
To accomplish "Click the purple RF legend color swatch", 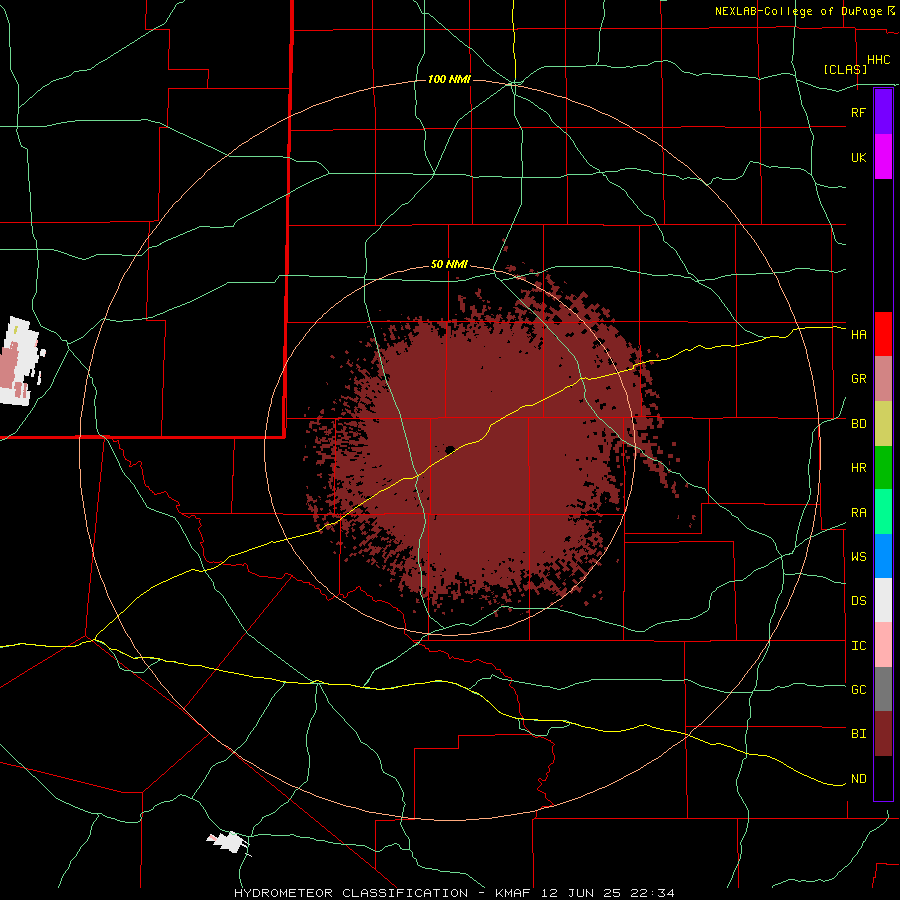I will tap(883, 112).
